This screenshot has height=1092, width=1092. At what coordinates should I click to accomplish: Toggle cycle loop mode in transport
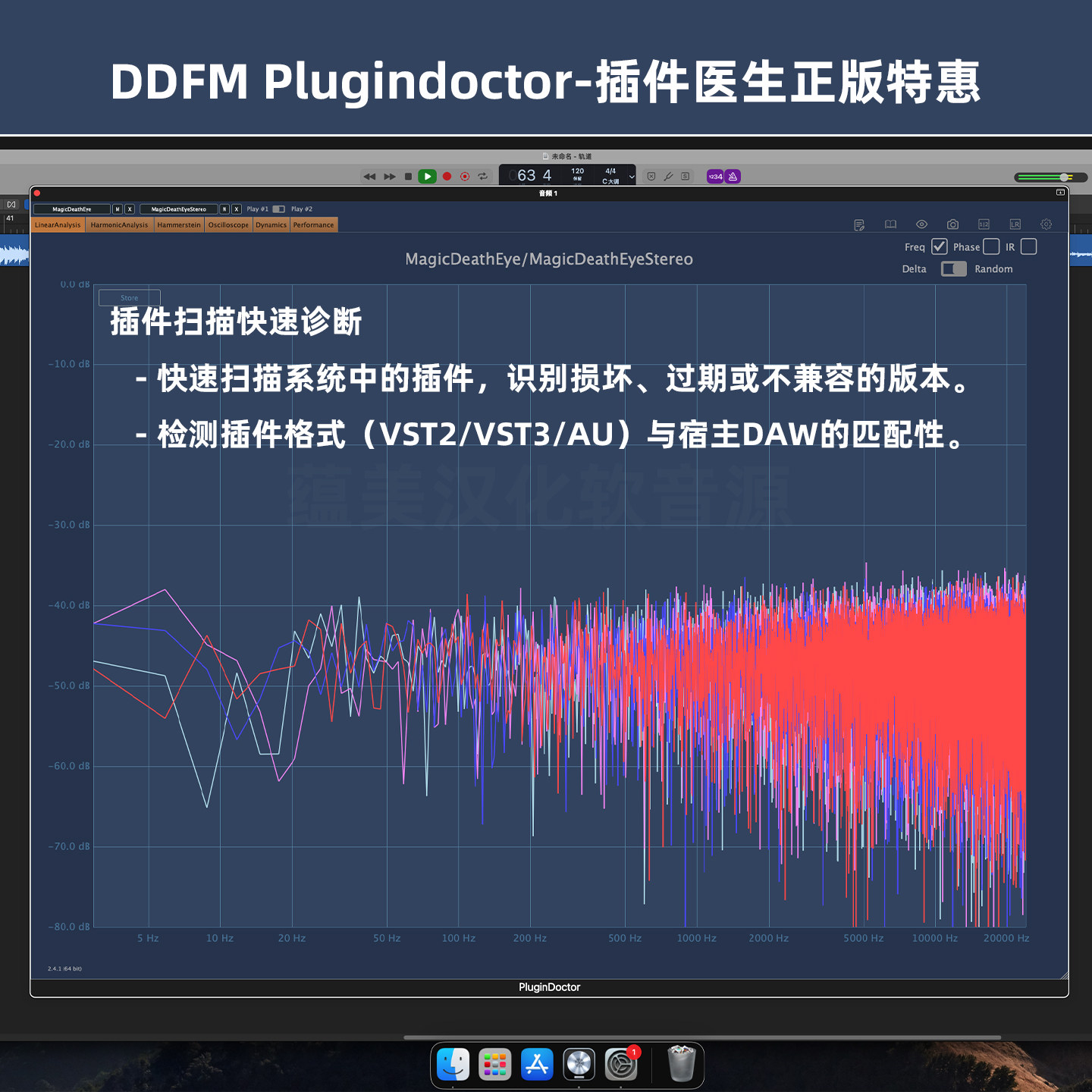(483, 177)
